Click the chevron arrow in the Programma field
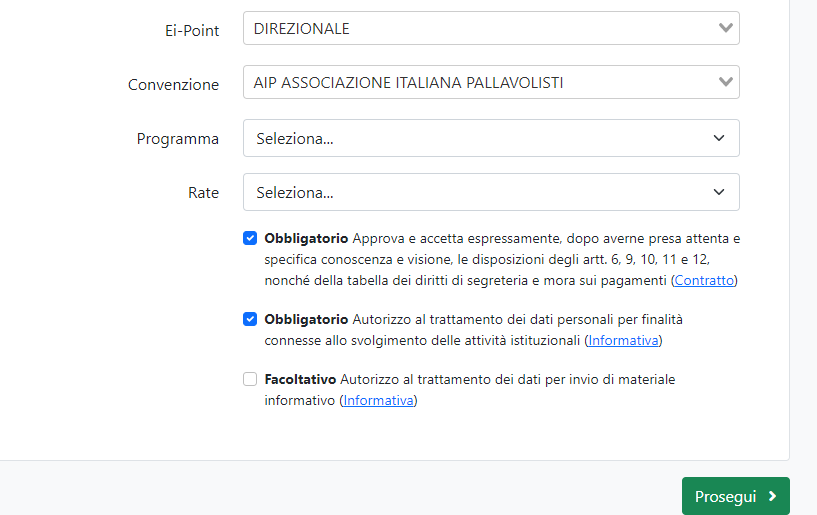The height and width of the screenshot is (515, 817). click(x=719, y=138)
